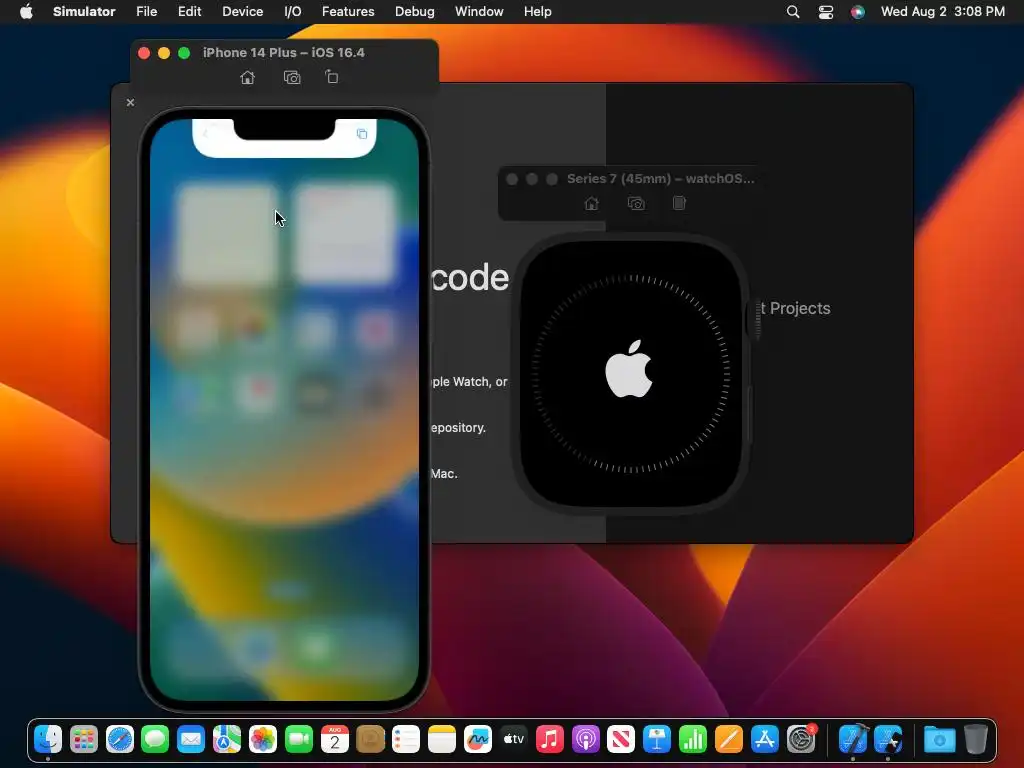The height and width of the screenshot is (768, 1024).
Task: Click the watch's Digital Crown
Action: tap(756, 320)
